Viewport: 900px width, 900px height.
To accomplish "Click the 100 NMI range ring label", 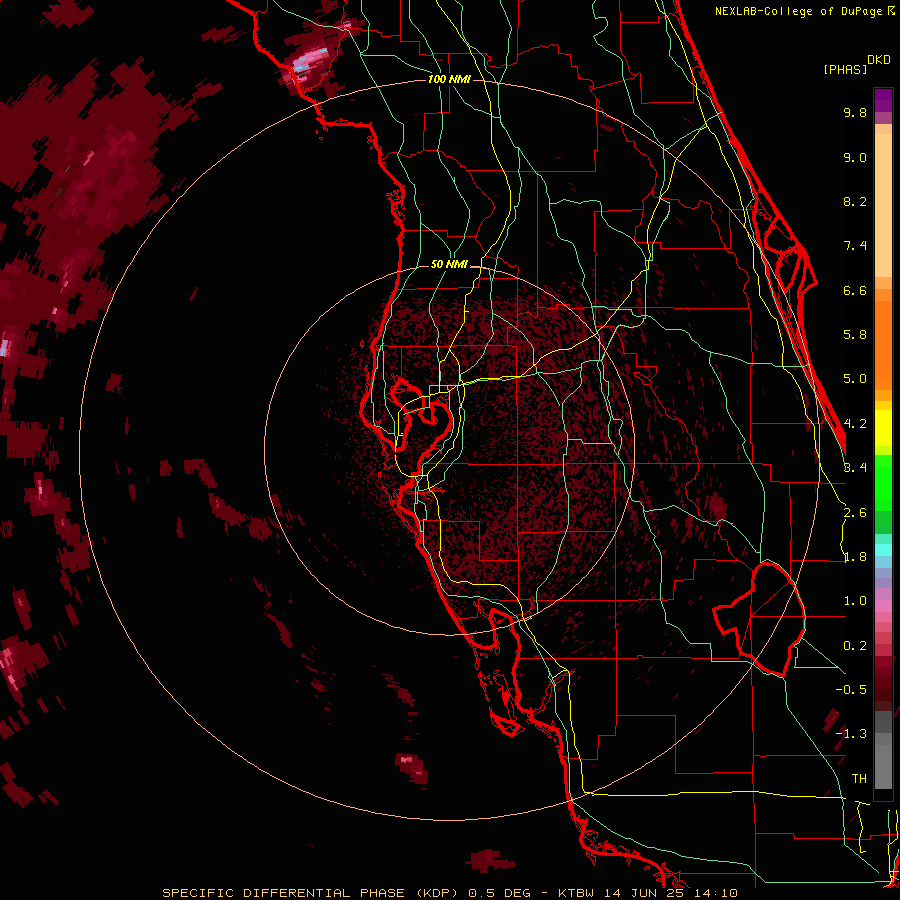I will [449, 79].
